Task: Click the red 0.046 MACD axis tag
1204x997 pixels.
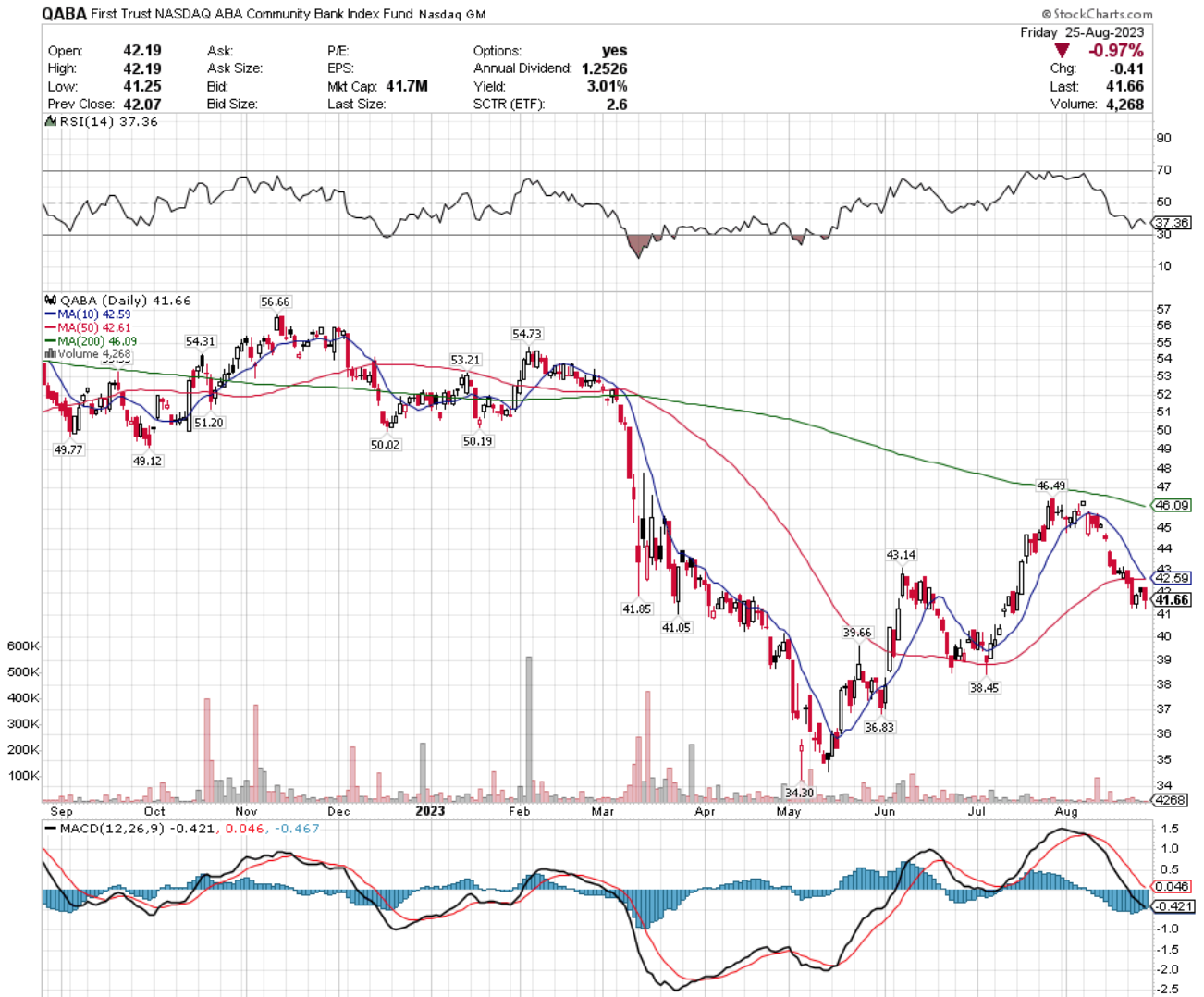Action: [x=1173, y=887]
